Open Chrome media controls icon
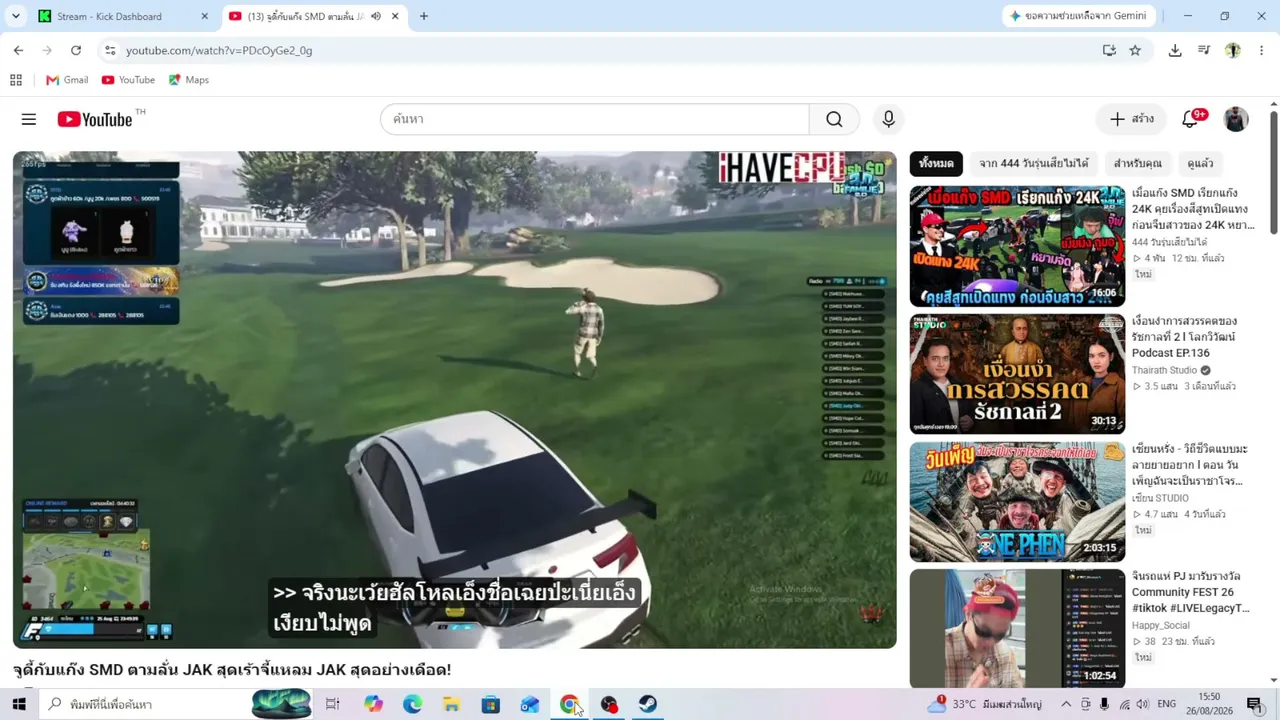 1204,50
